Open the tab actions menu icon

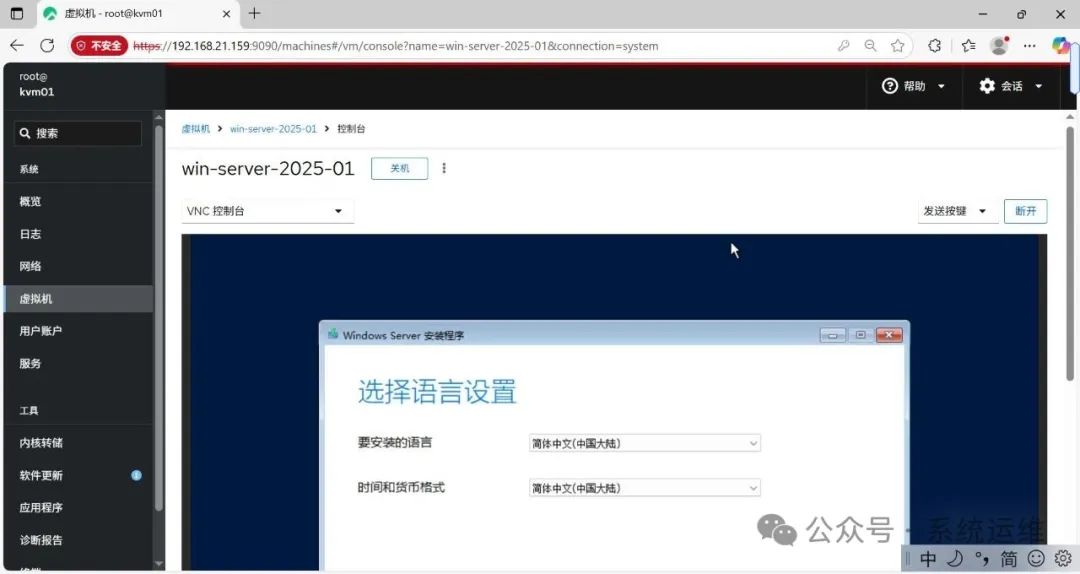coord(17,14)
